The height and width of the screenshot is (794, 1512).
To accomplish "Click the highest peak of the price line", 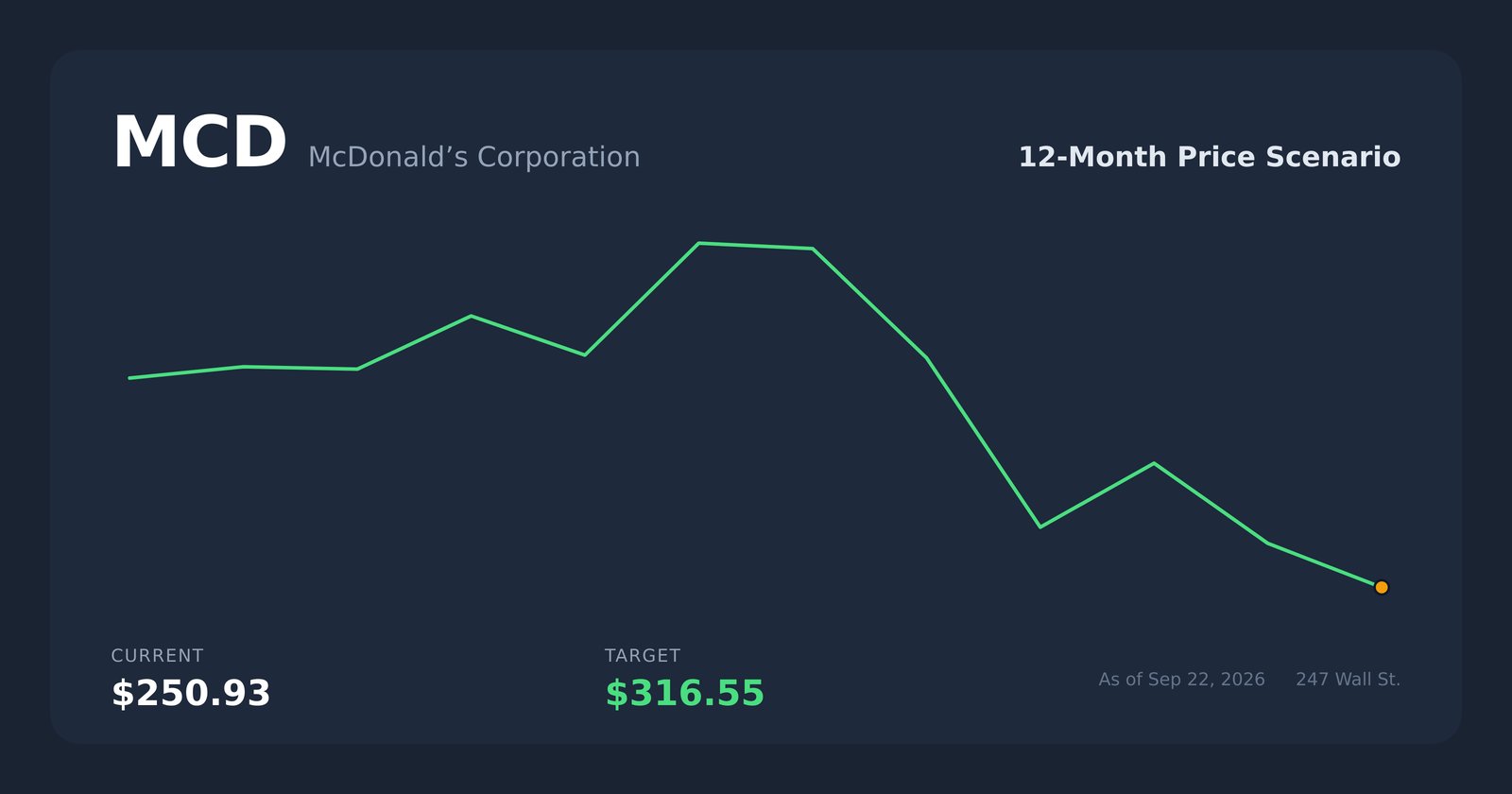I will click(x=698, y=243).
